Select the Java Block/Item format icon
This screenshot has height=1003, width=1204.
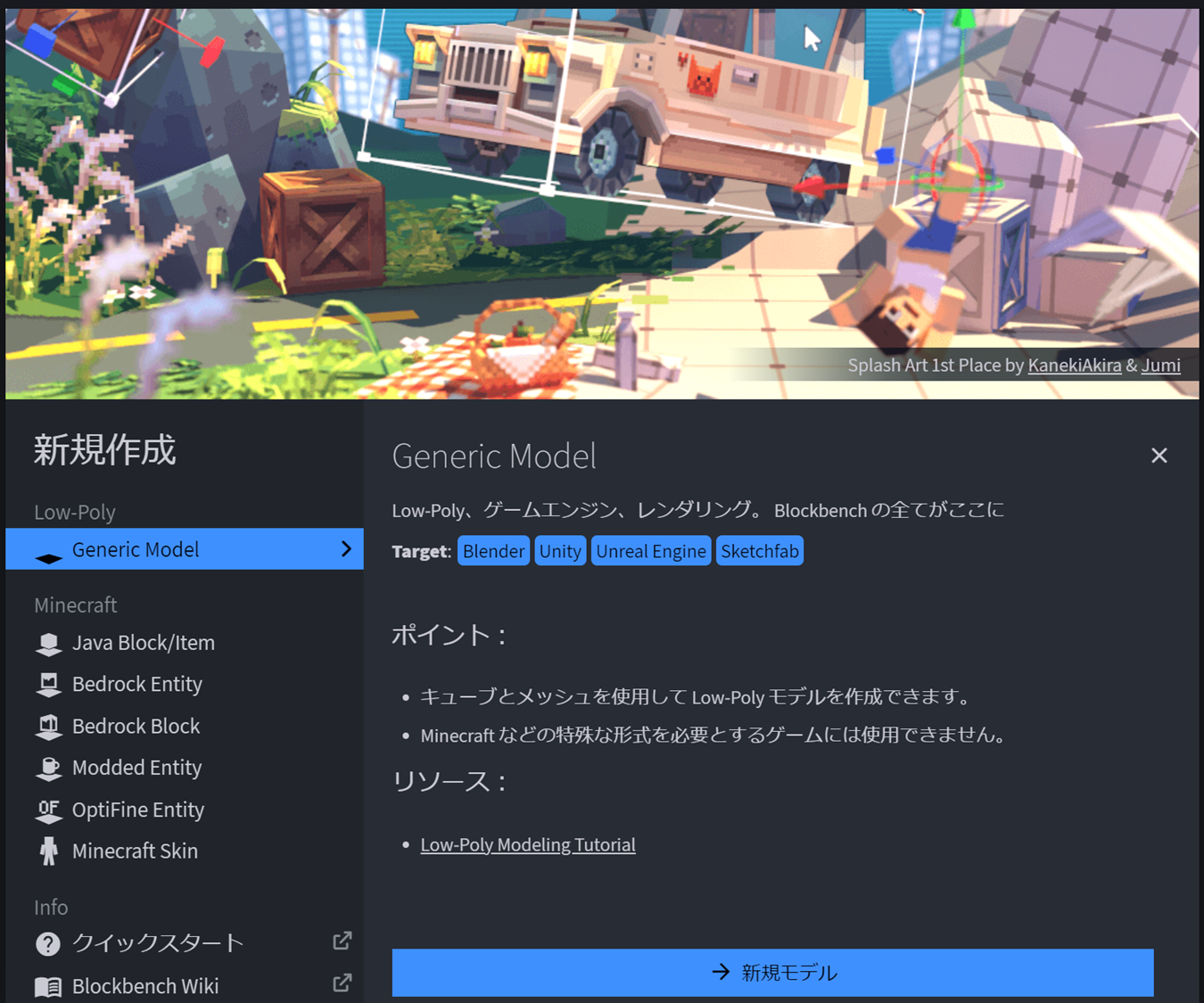[x=49, y=642]
